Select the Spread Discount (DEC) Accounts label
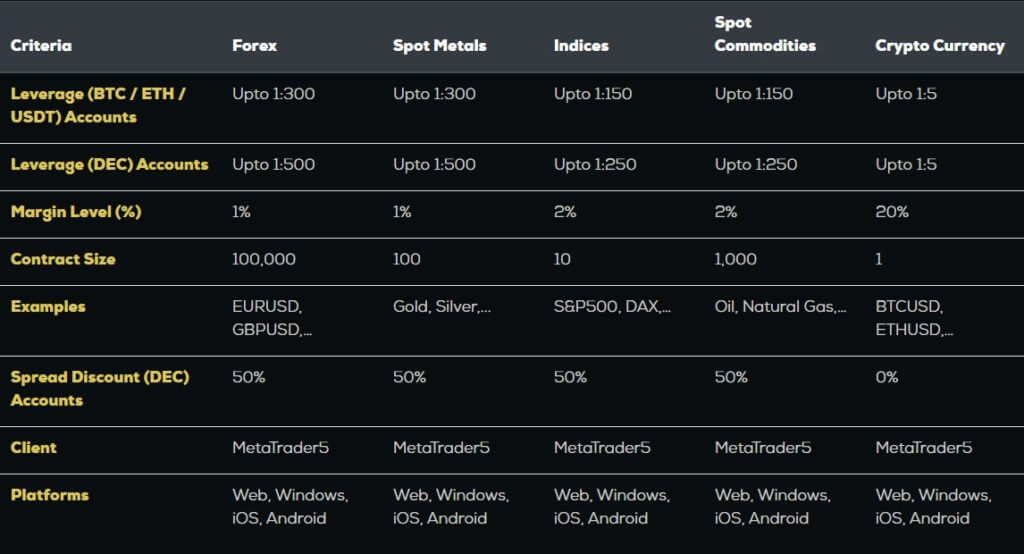 [100, 389]
